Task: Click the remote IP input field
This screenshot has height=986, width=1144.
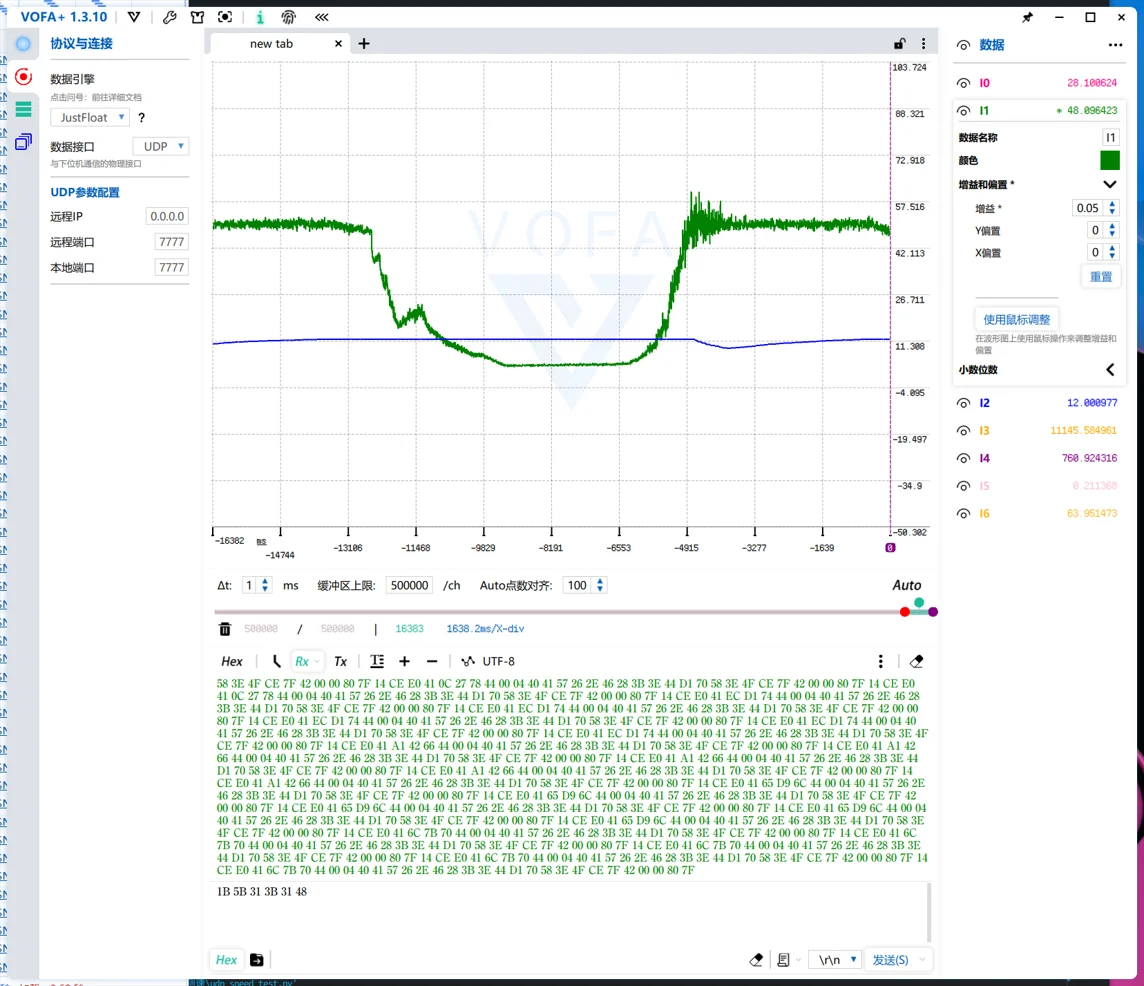Action: (167, 217)
